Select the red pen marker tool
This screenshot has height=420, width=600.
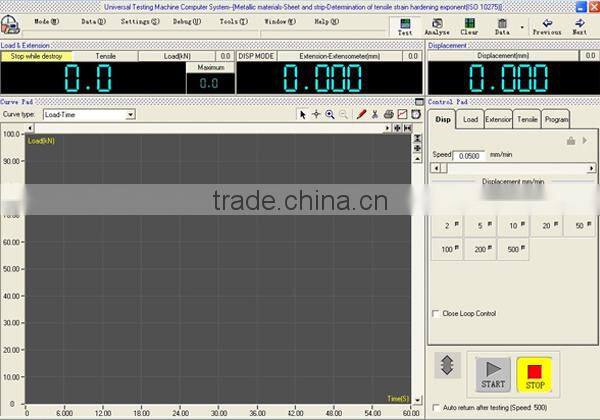click(x=361, y=114)
